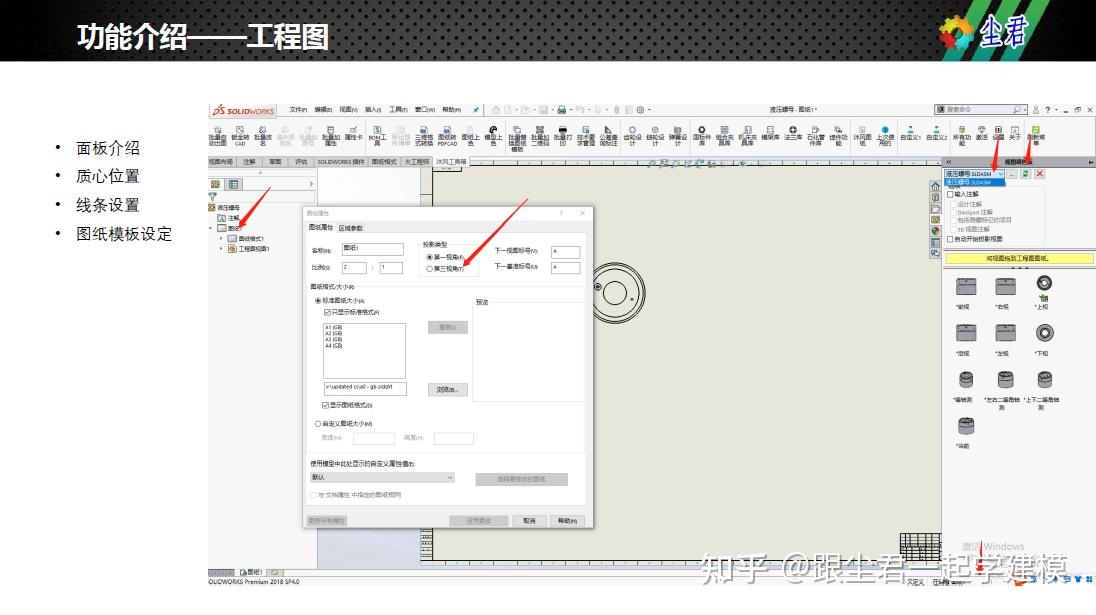Click the 浏览 button
The height and width of the screenshot is (615, 1096).
pyautogui.click(x=448, y=390)
